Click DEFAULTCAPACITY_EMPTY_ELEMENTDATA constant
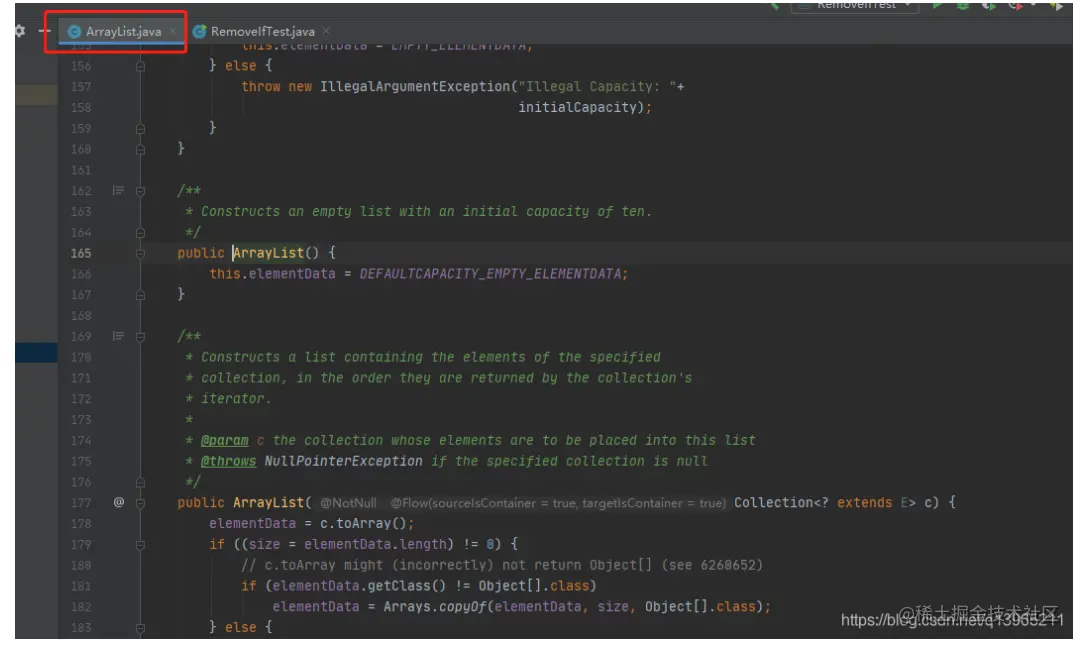The width and height of the screenshot is (1080, 645). pyautogui.click(x=490, y=274)
